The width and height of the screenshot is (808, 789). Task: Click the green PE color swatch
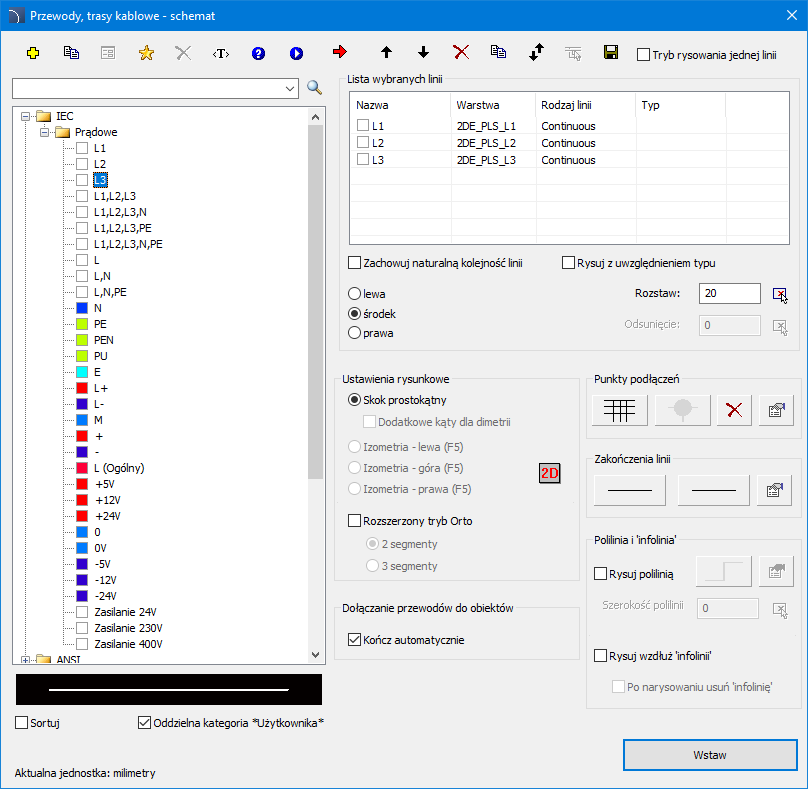(x=83, y=324)
